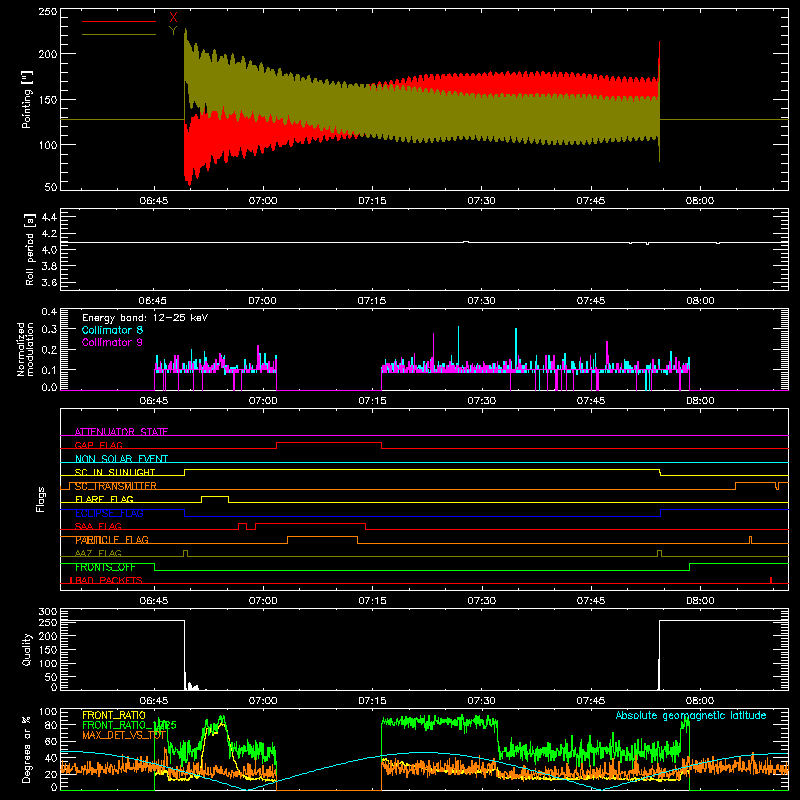Click the 250 tick on the Pointing axis
Screen dimensions: 800x800
pos(47,11)
